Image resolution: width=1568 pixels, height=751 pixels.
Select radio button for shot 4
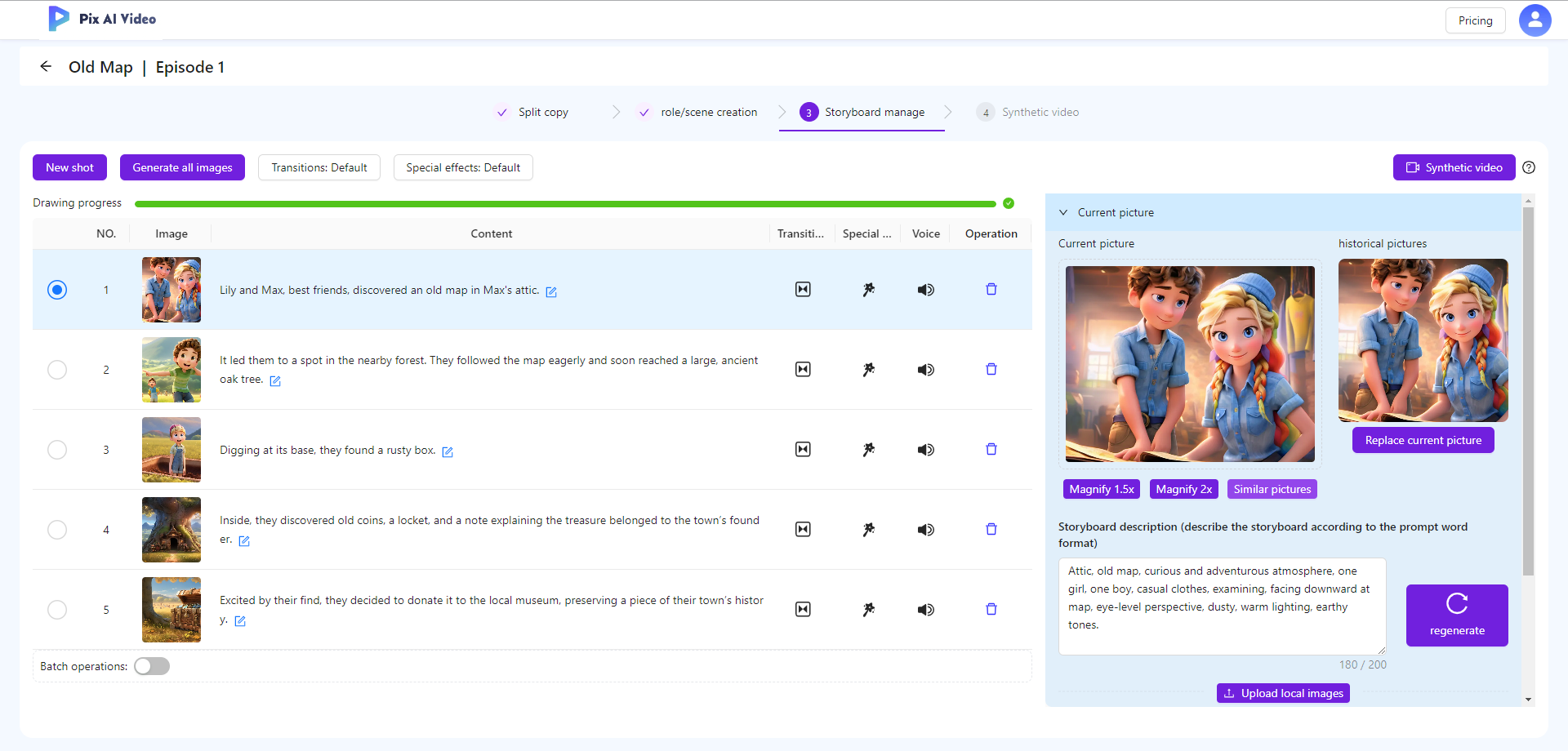point(57,530)
